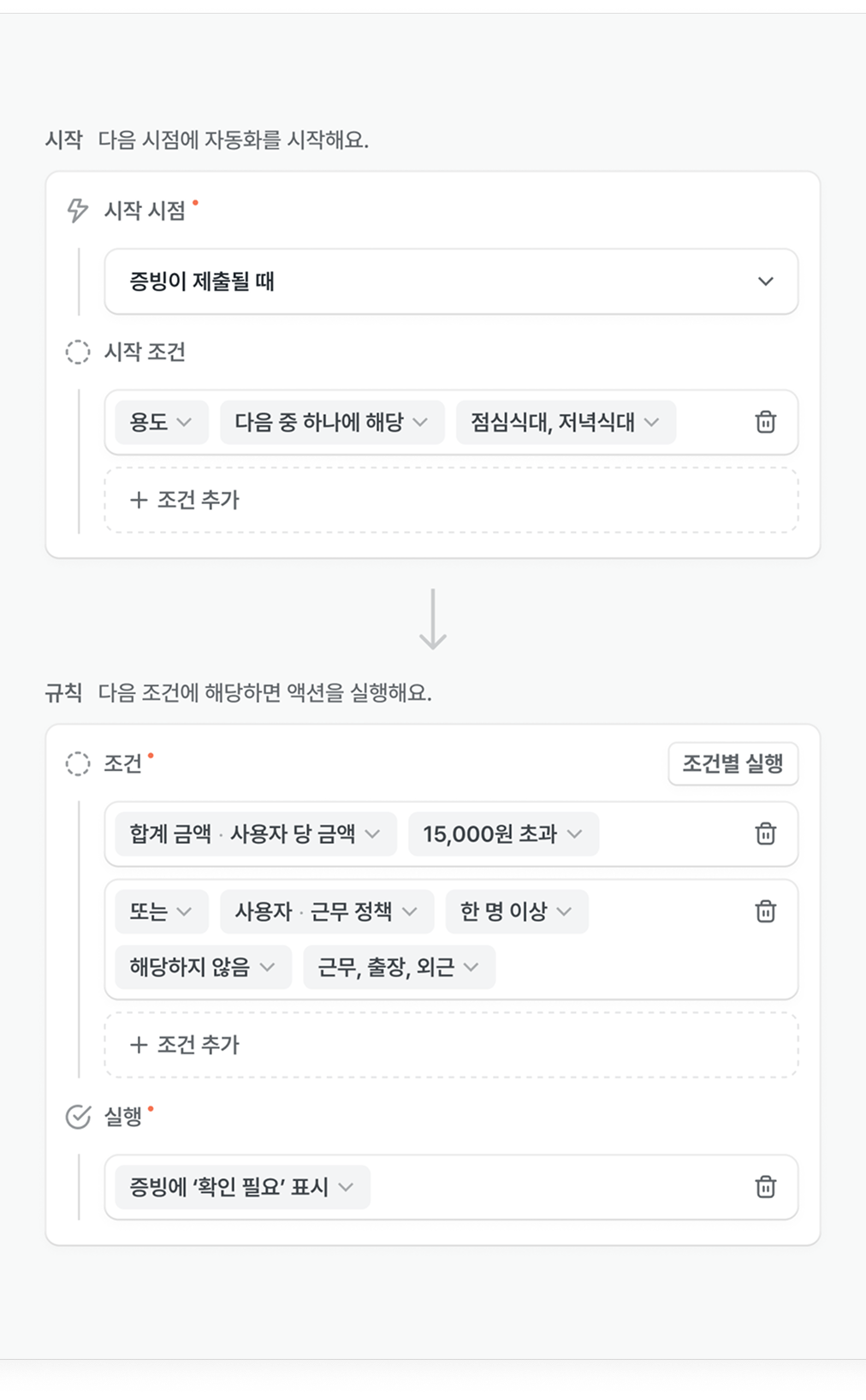Change the 다음 중 하나에 해당 operator
The image size is (866, 1400).
click(x=331, y=422)
